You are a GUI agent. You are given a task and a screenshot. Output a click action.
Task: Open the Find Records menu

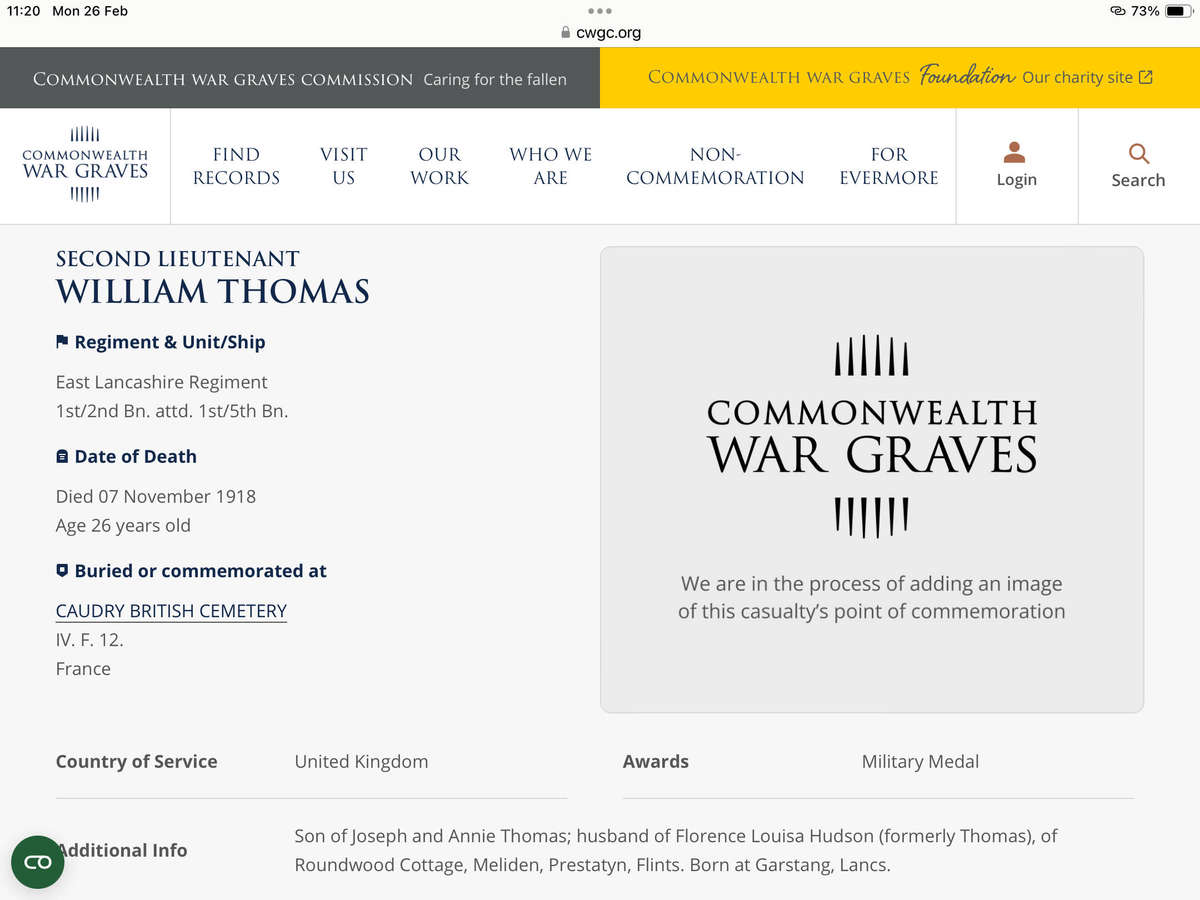(x=236, y=166)
